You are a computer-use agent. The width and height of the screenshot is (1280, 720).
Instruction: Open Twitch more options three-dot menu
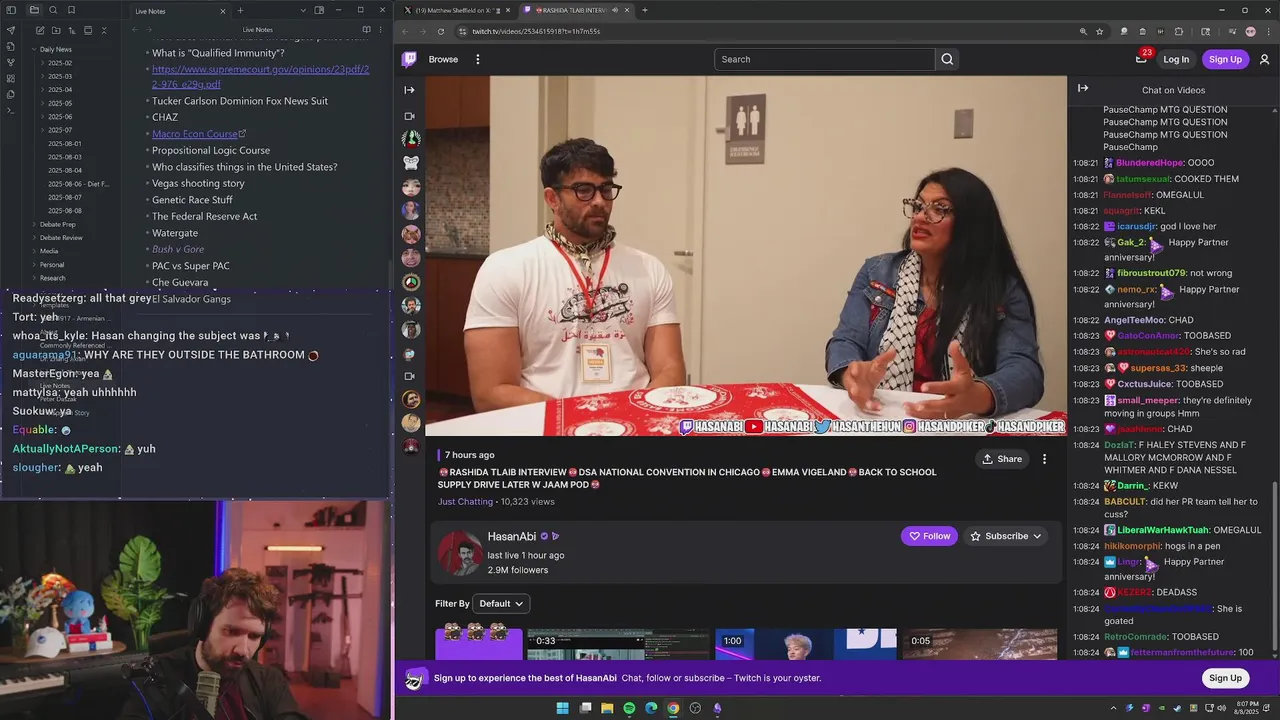click(477, 59)
